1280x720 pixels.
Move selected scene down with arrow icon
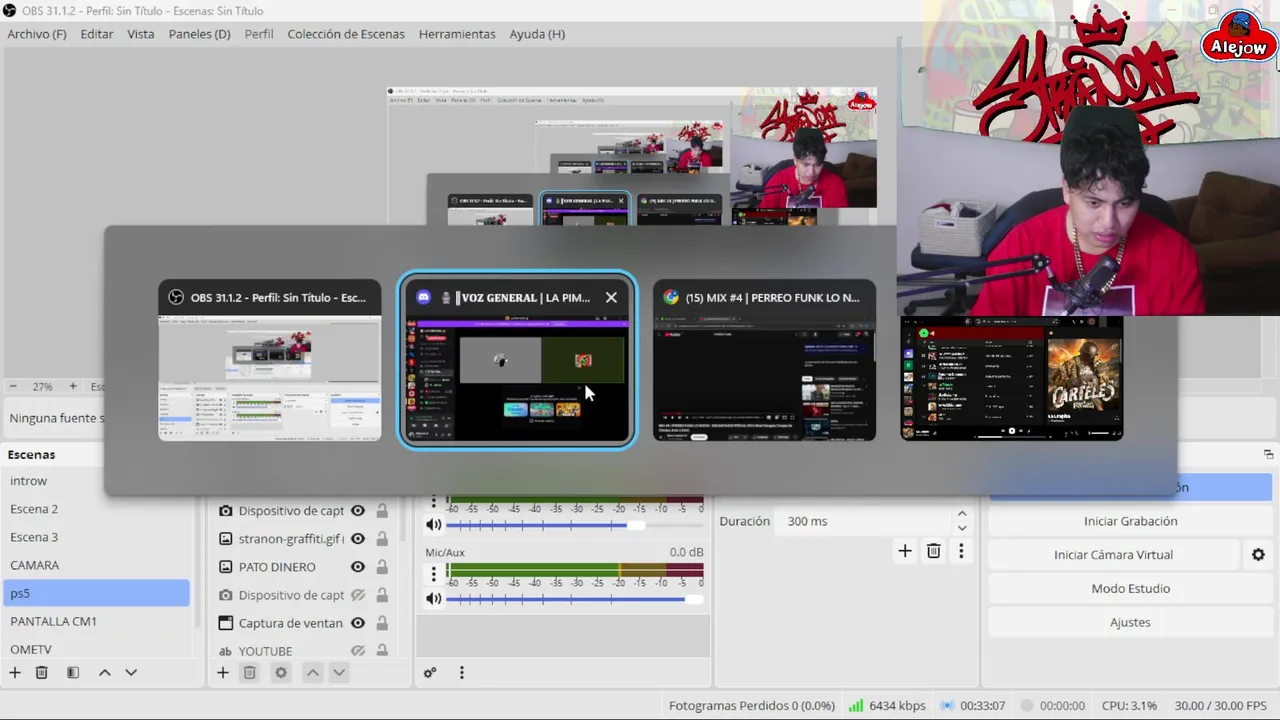click(x=130, y=673)
